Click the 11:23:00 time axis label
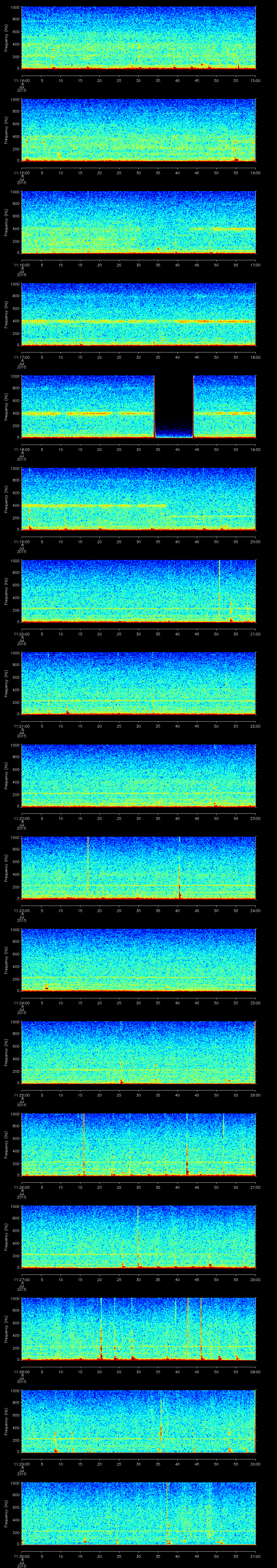 point(22,910)
